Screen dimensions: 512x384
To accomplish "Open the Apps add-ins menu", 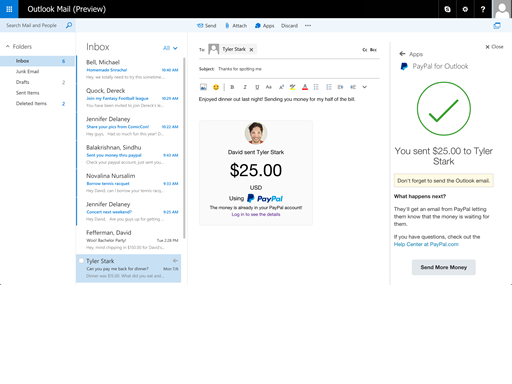I will (264, 26).
